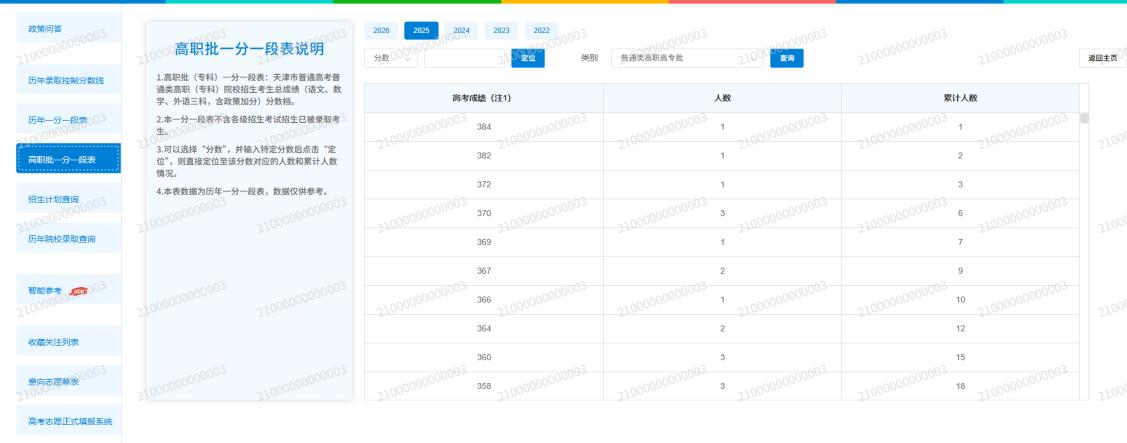Click cumulative count 18 in the 358 row
This screenshot has width=1127, height=443.
960,386
